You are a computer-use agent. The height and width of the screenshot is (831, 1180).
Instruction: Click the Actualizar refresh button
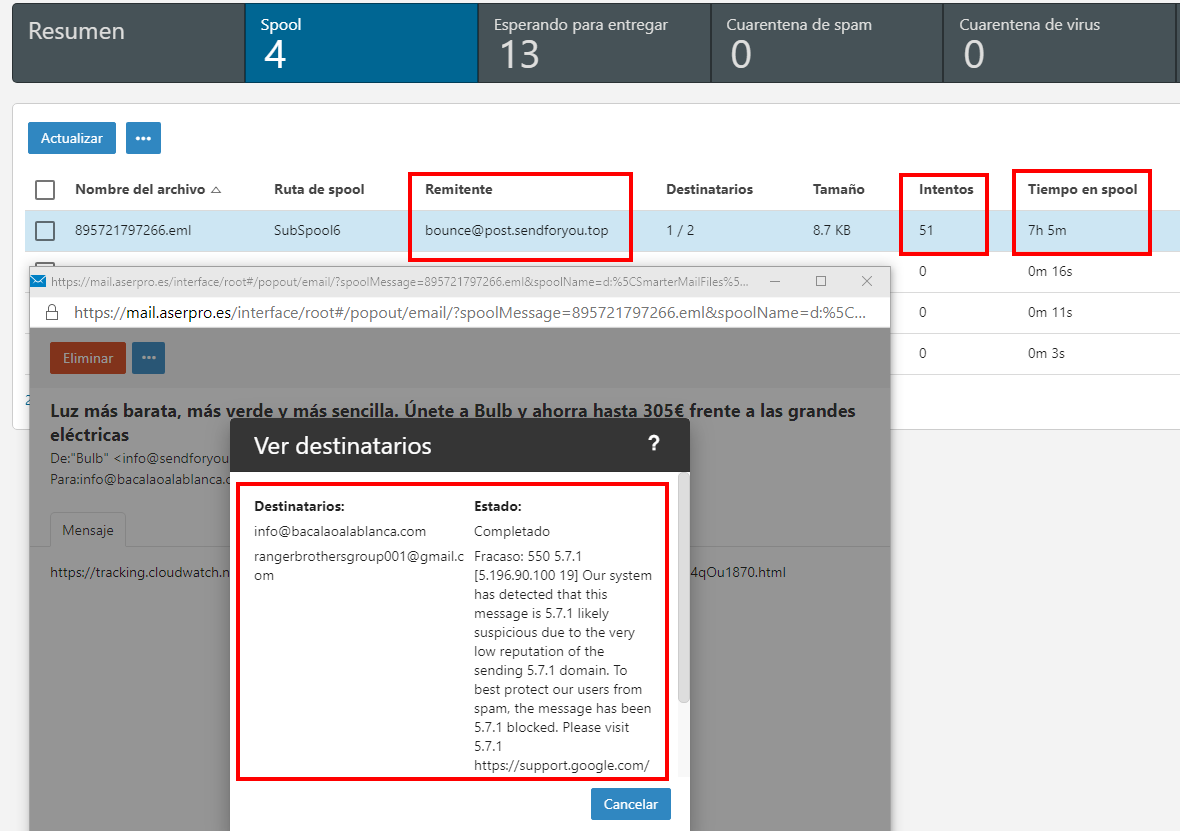click(71, 138)
